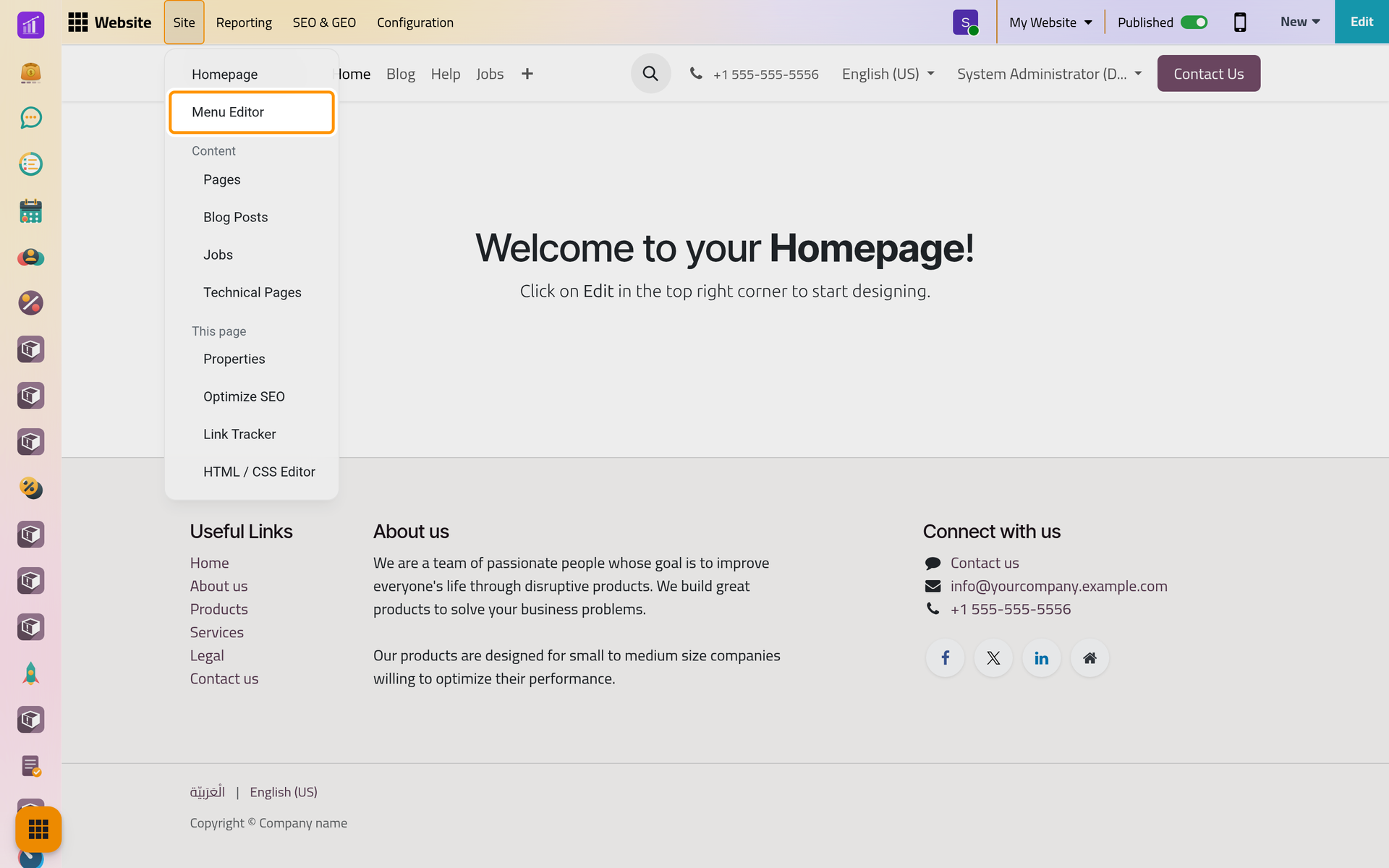Image resolution: width=1389 pixels, height=868 pixels.
Task: Open the To-do list circle icon app
Action: [x=30, y=164]
